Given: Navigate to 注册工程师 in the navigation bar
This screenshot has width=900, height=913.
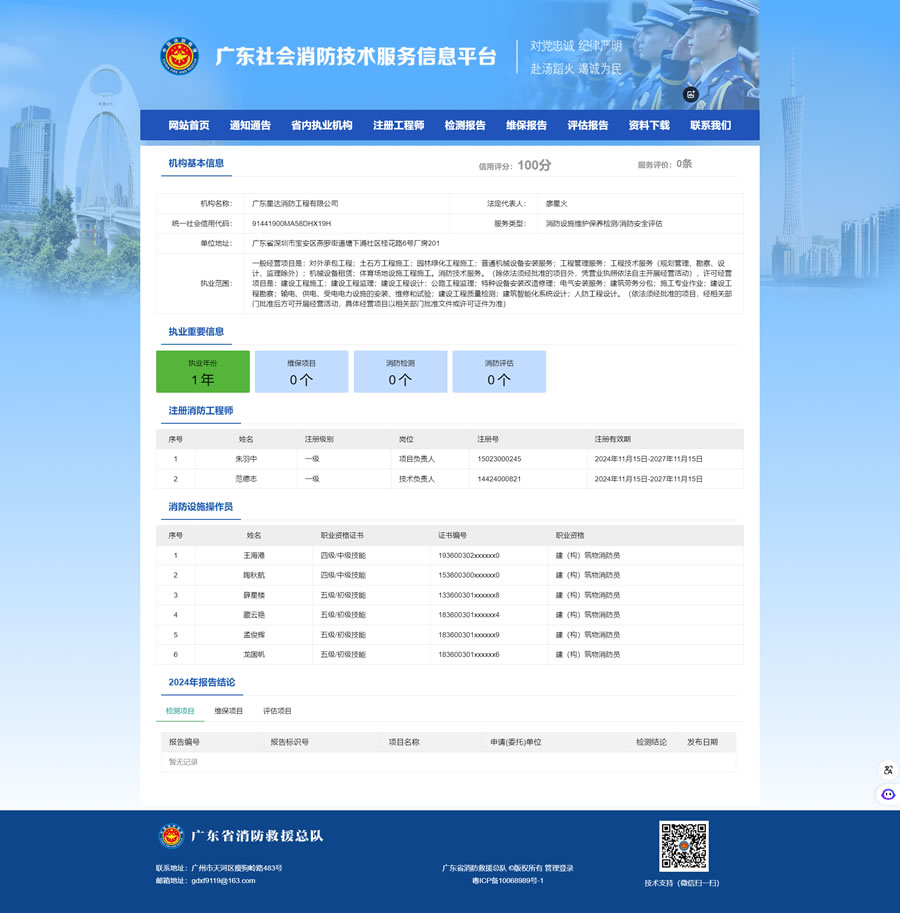Looking at the screenshot, I should [x=397, y=125].
